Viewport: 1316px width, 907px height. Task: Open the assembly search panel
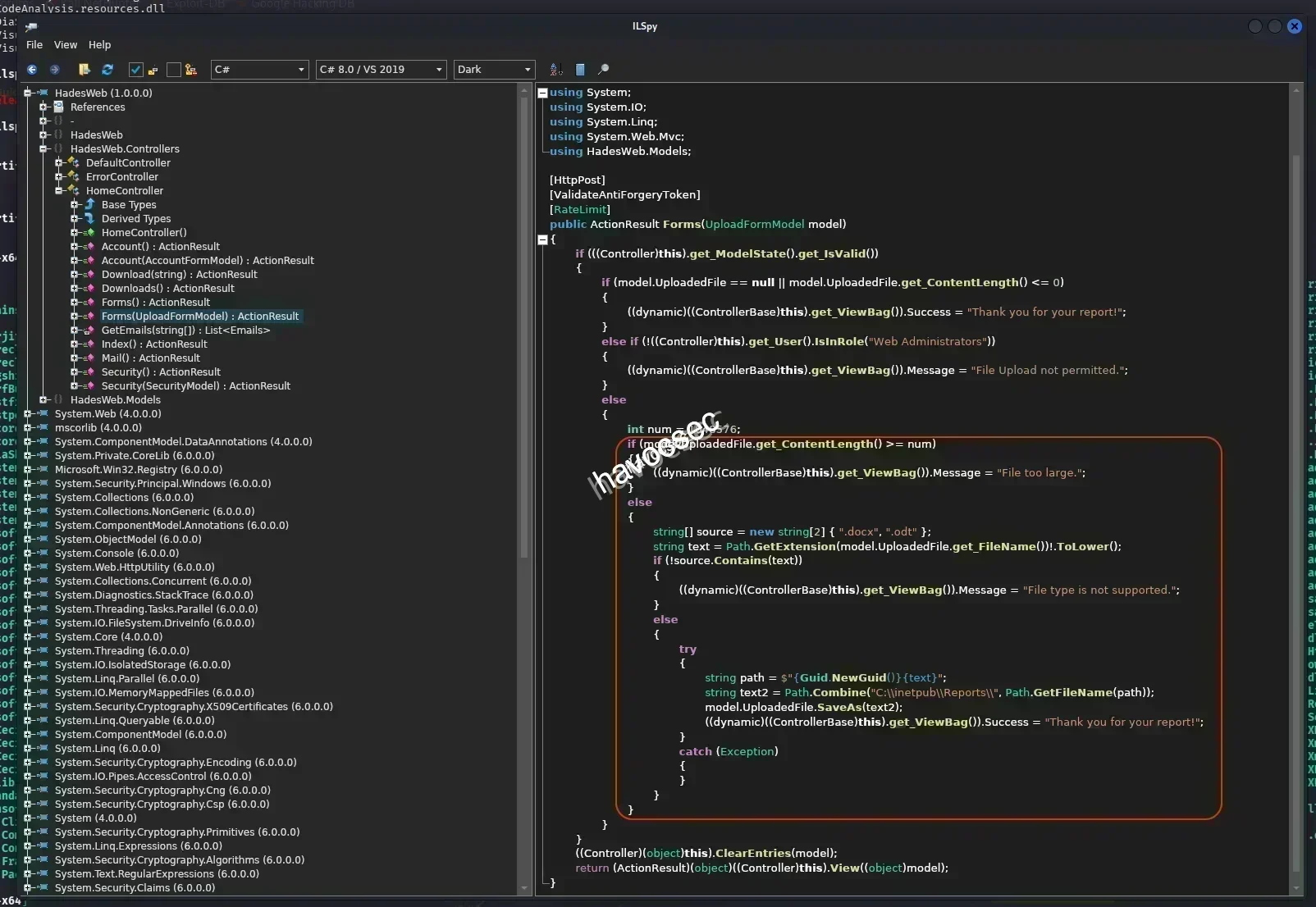[x=605, y=70]
